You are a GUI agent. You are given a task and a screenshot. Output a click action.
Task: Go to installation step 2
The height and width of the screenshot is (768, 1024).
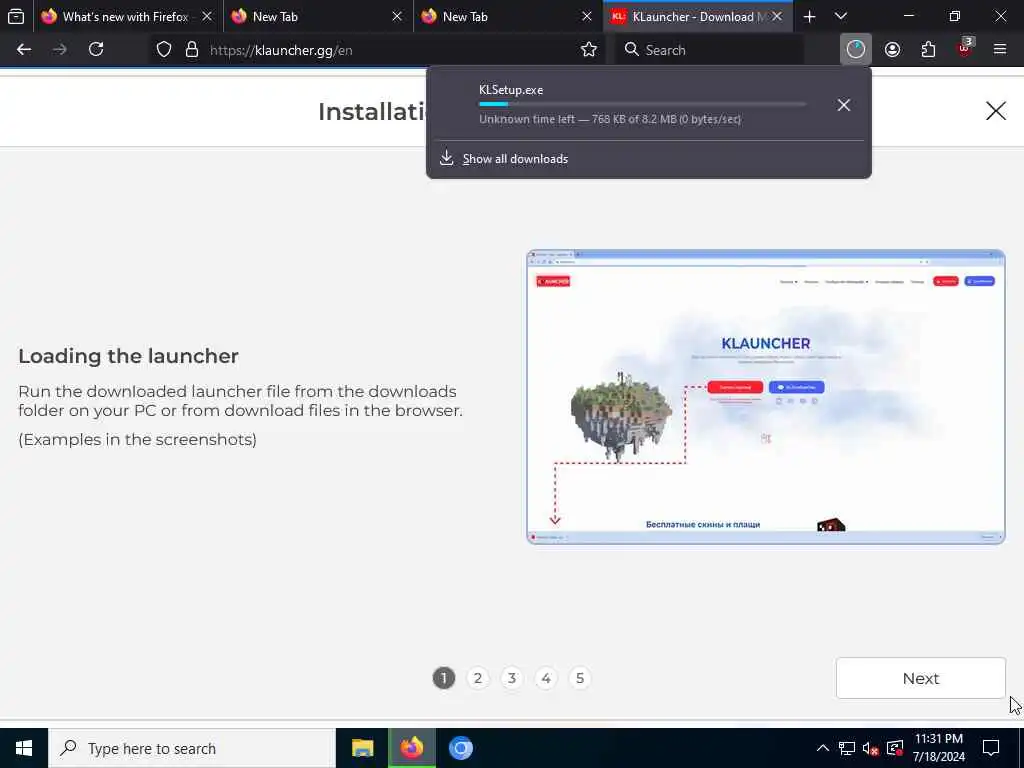click(478, 678)
